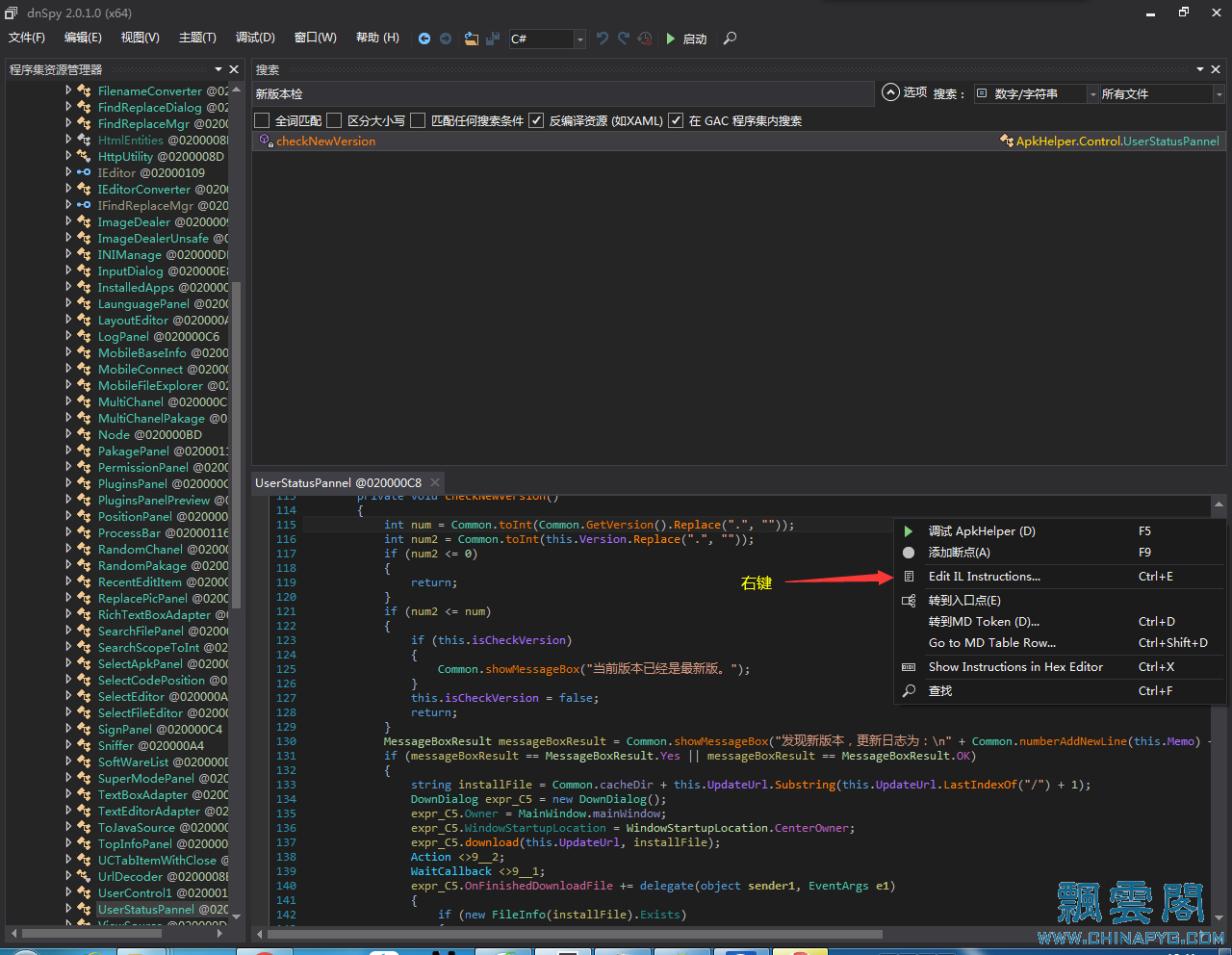Image resolution: width=1232 pixels, height=955 pixels.
Task: Click the class icon beside Sniffer
Action: click(85, 745)
